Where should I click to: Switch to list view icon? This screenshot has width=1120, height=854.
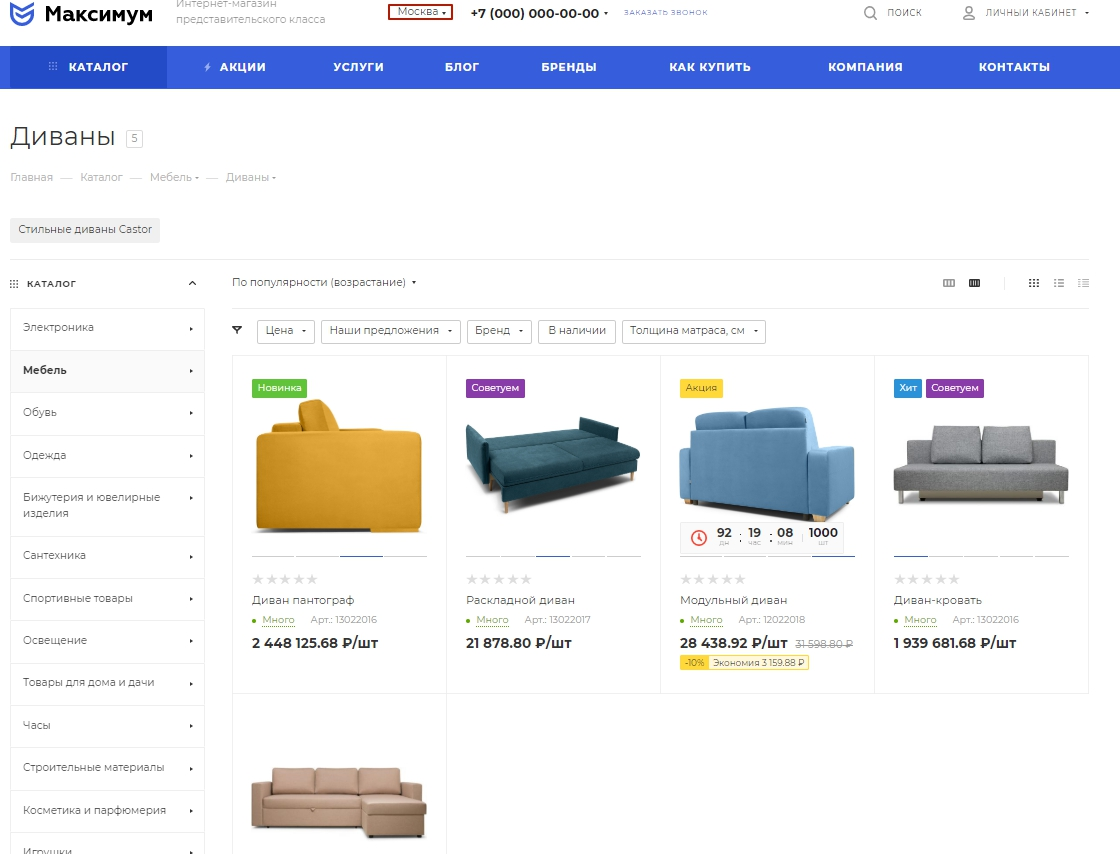[1059, 283]
